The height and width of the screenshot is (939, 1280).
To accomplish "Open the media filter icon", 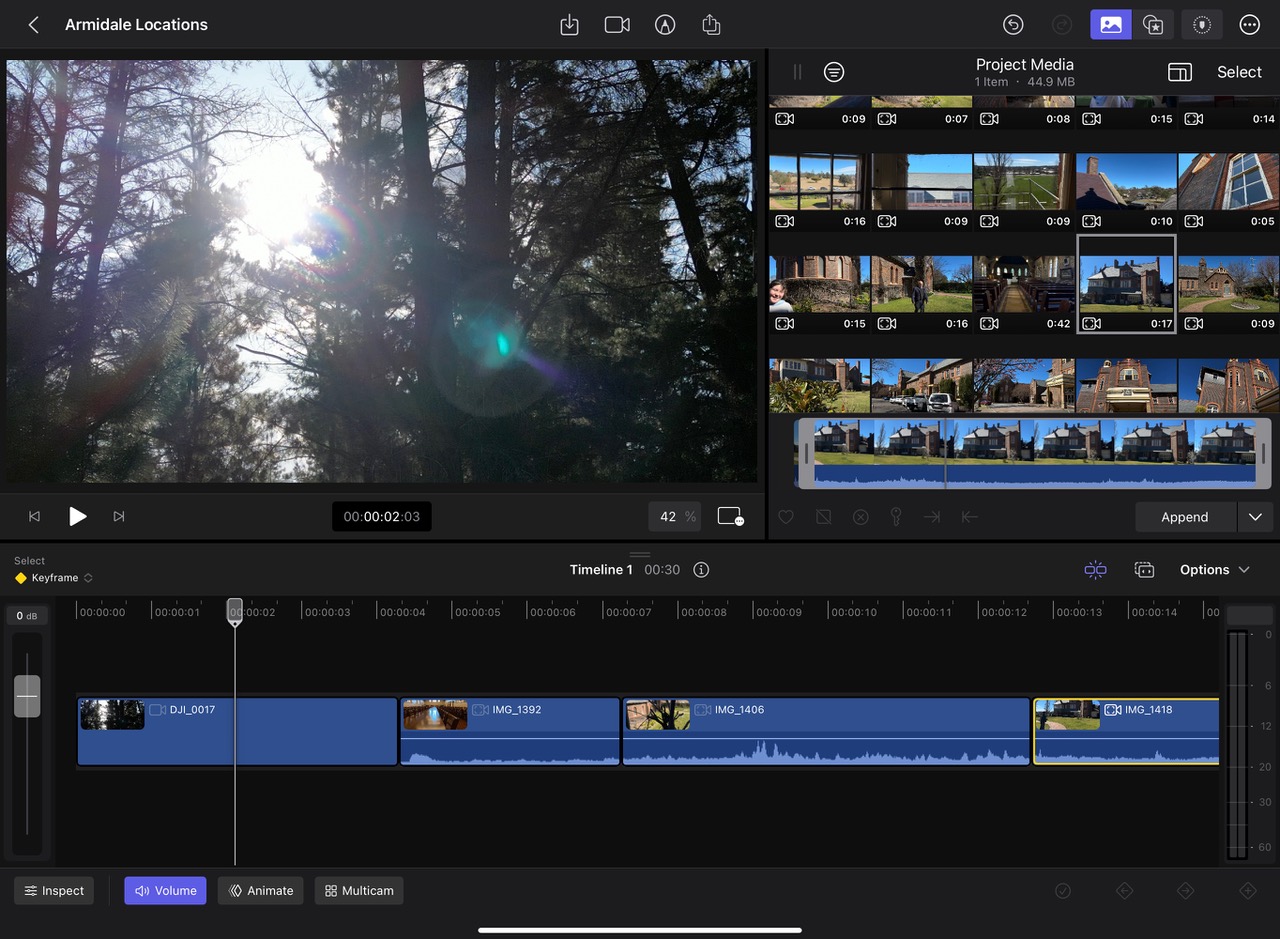I will [x=834, y=72].
